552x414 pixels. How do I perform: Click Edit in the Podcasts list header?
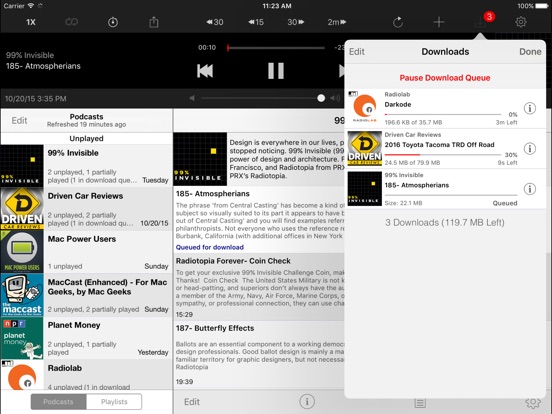click(x=19, y=120)
